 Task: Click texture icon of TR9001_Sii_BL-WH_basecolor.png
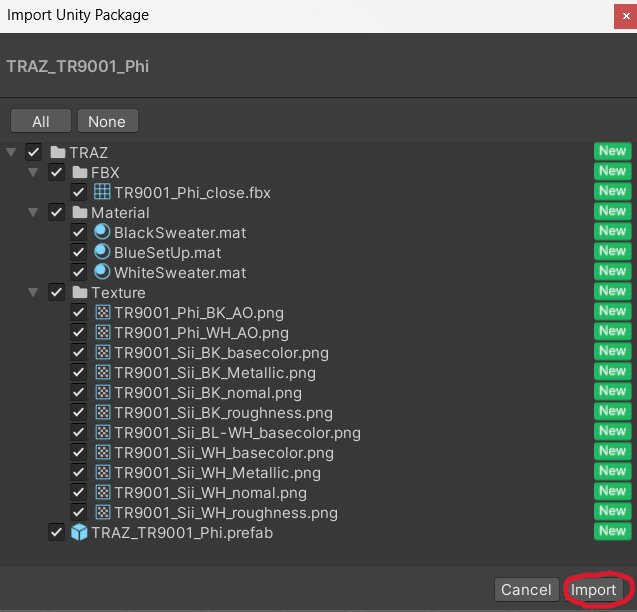pyautogui.click(x=103, y=432)
